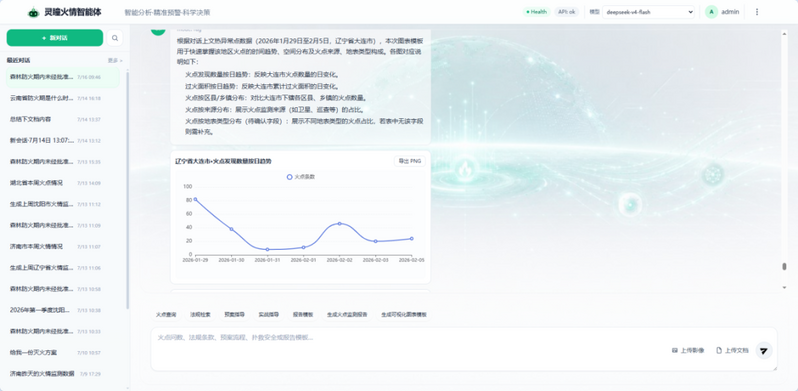Click the green robot app logo
Screen dimensions: 798x391
(x=34, y=12)
